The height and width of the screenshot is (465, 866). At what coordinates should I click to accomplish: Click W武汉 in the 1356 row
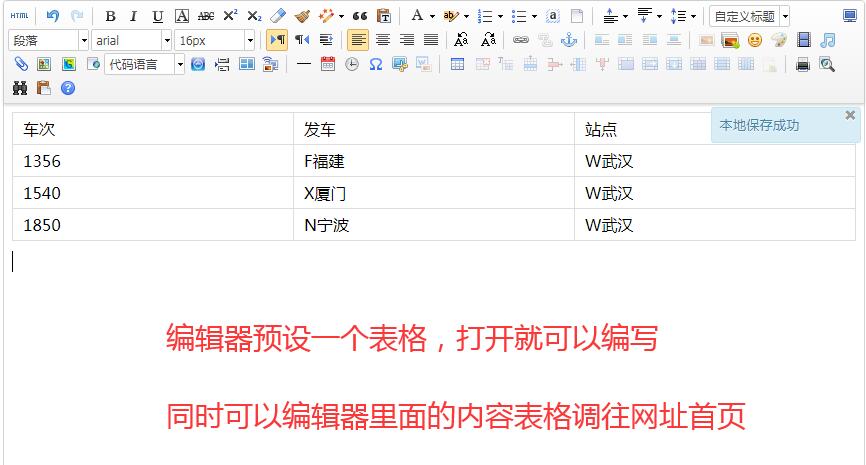point(609,161)
